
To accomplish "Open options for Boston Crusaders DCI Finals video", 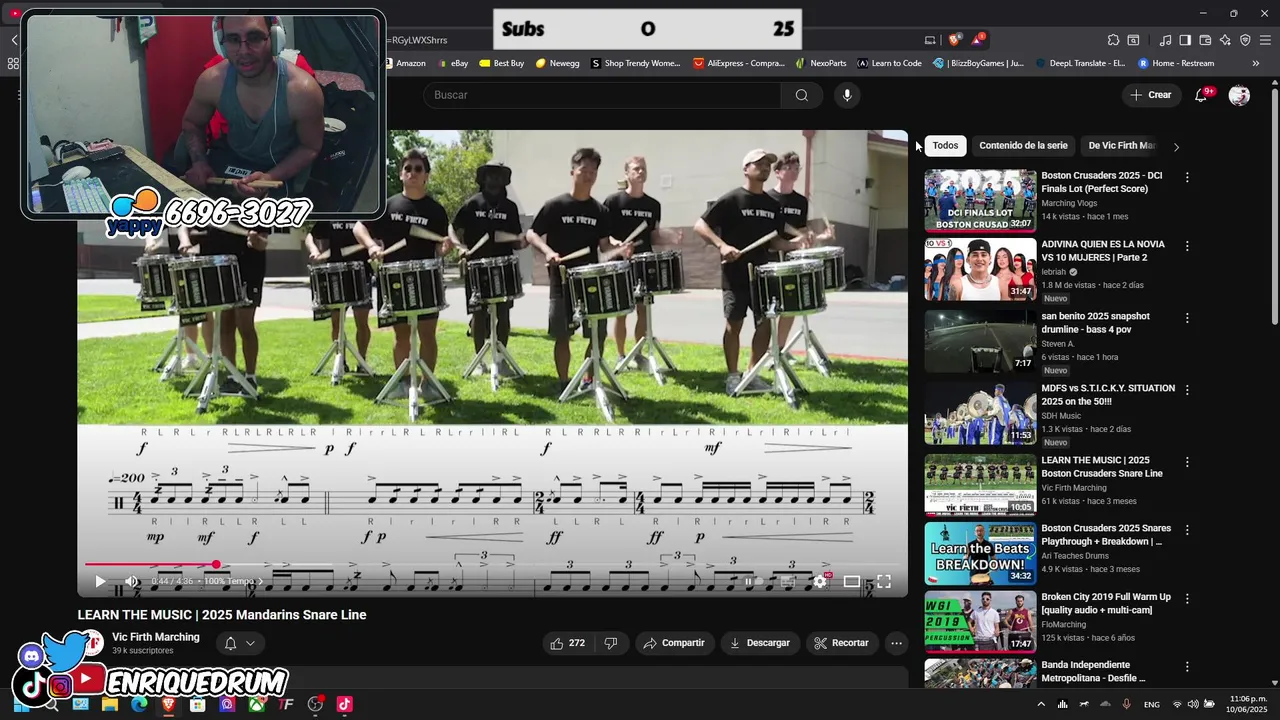I will pos(1187,177).
